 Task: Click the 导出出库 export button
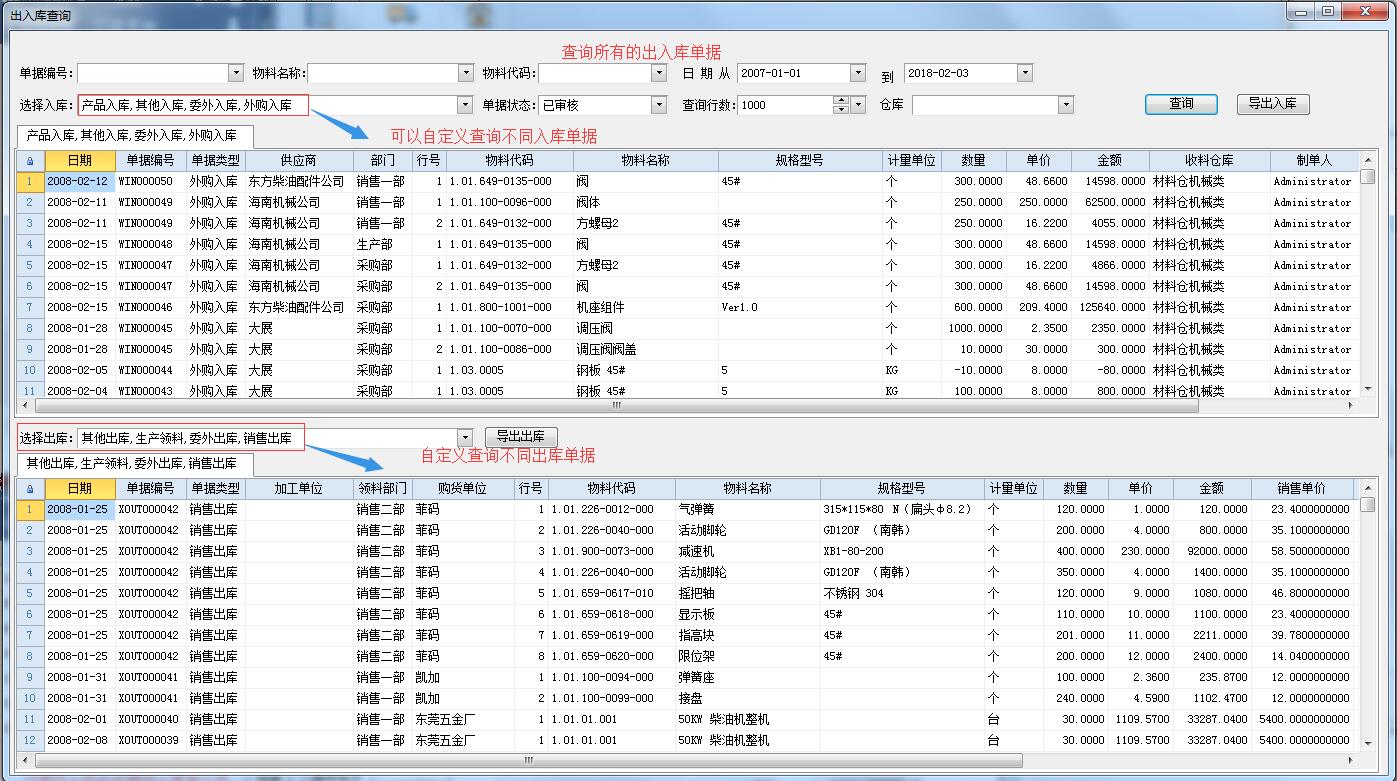521,437
